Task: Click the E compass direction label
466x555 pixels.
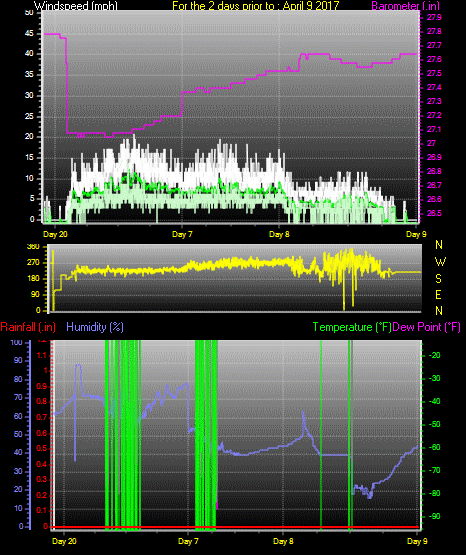Action: point(438,295)
